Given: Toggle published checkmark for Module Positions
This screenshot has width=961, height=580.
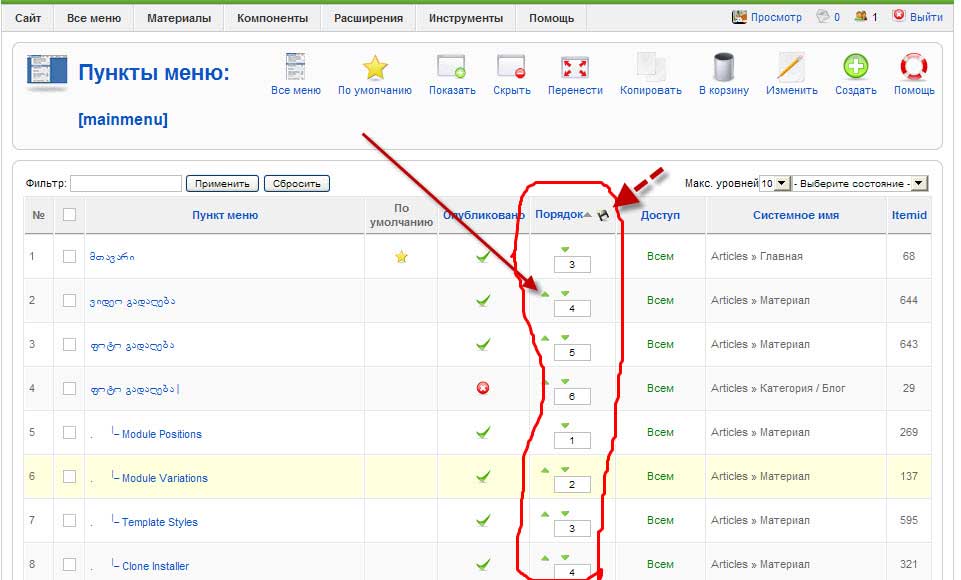Looking at the screenshot, I should pos(483,432).
